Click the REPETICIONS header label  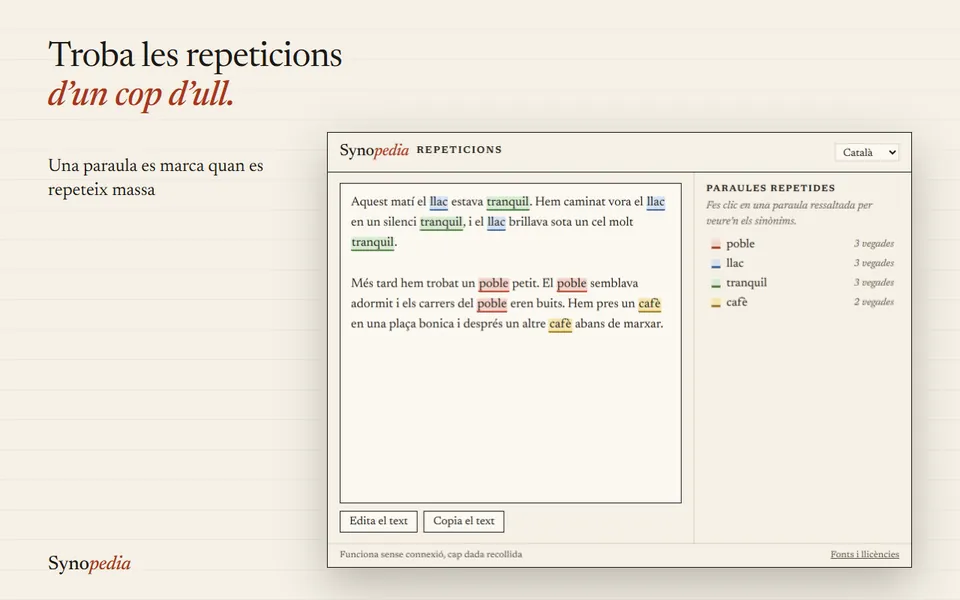[x=459, y=149]
